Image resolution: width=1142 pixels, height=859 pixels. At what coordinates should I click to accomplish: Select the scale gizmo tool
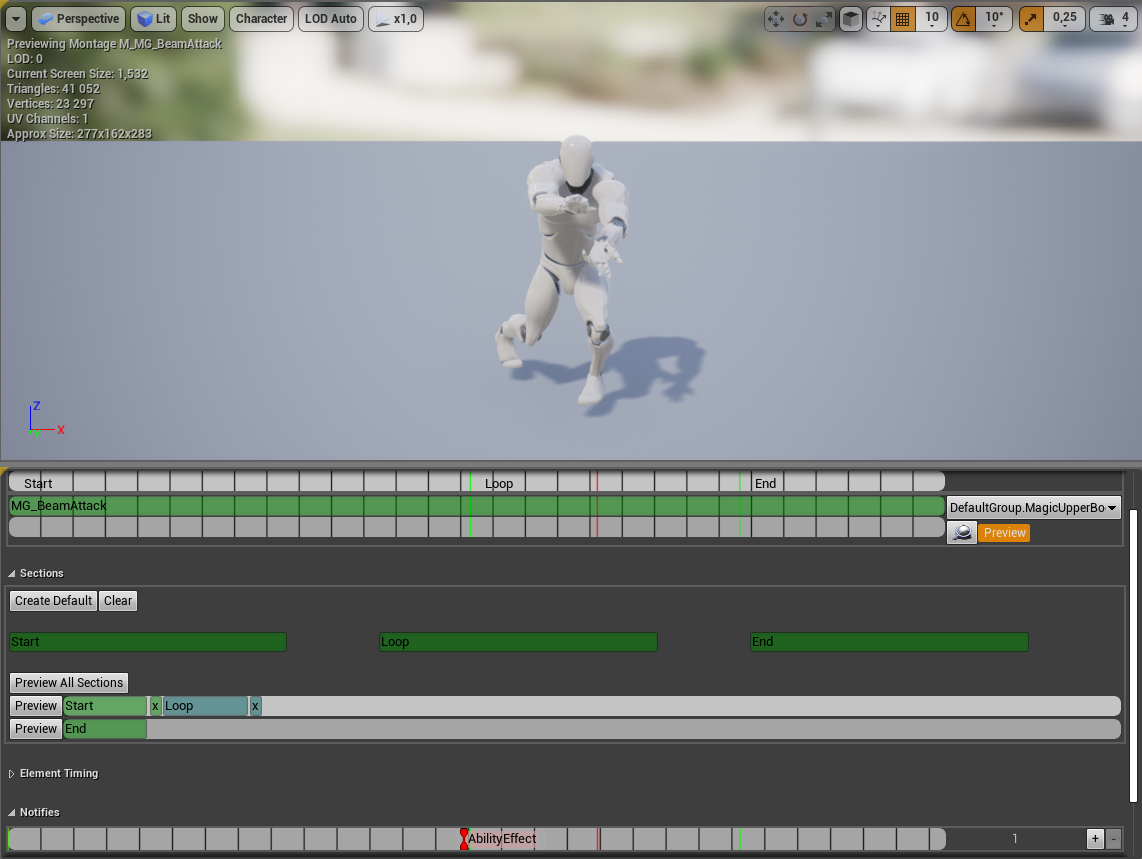point(823,19)
